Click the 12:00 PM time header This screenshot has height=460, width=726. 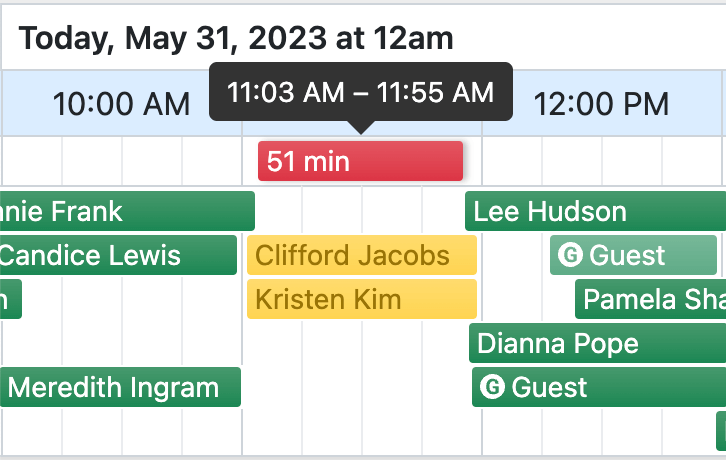(x=600, y=103)
